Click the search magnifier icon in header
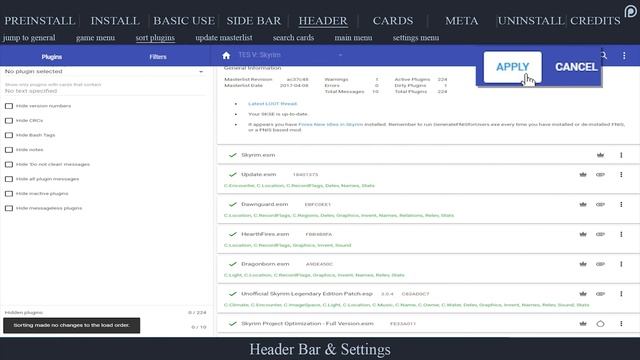The image size is (640, 360). [604, 55]
